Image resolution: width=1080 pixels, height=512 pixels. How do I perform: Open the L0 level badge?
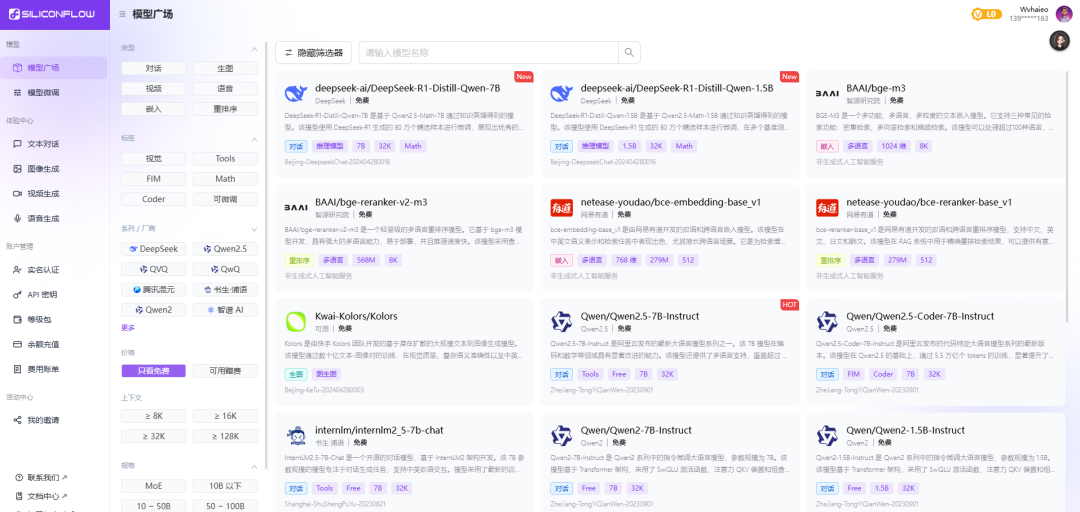[986, 14]
